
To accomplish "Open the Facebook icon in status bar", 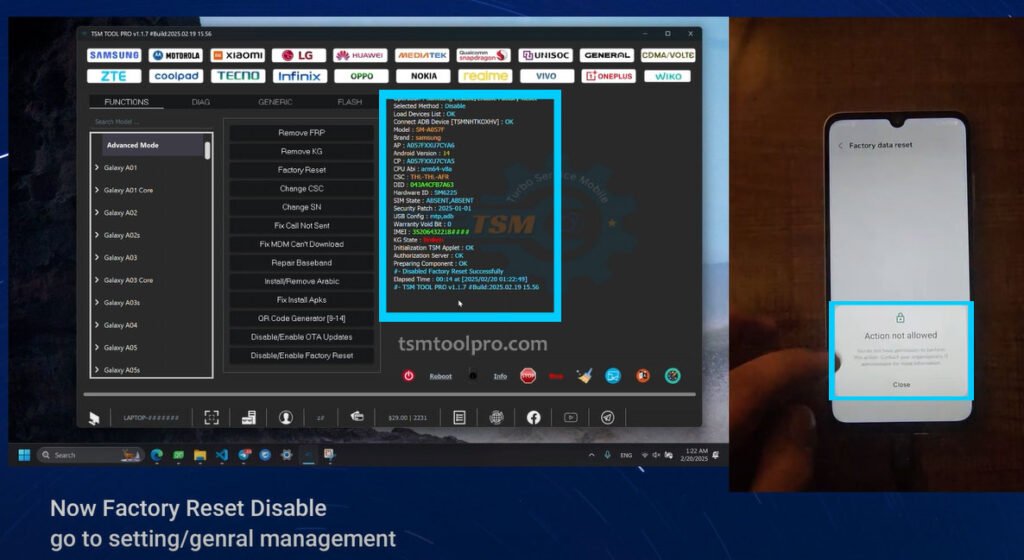I will pos(534,418).
